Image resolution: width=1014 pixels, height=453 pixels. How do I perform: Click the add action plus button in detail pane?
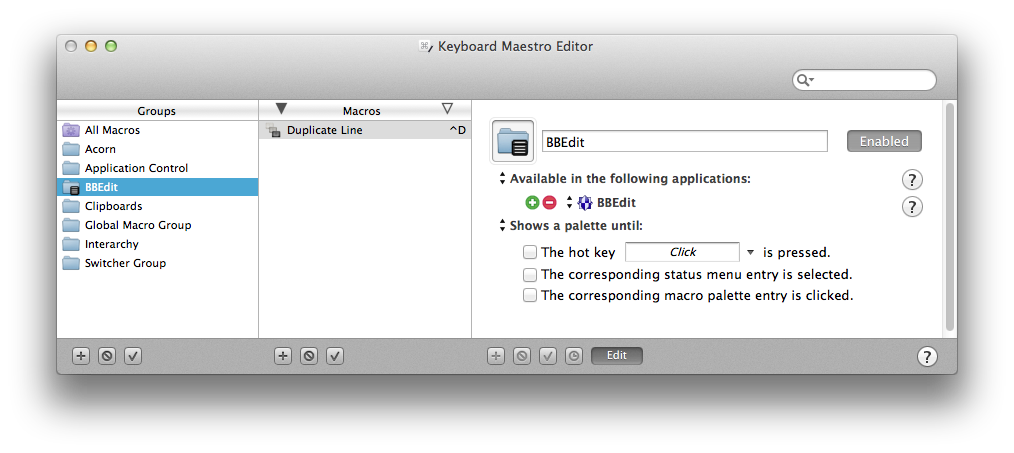pos(496,356)
